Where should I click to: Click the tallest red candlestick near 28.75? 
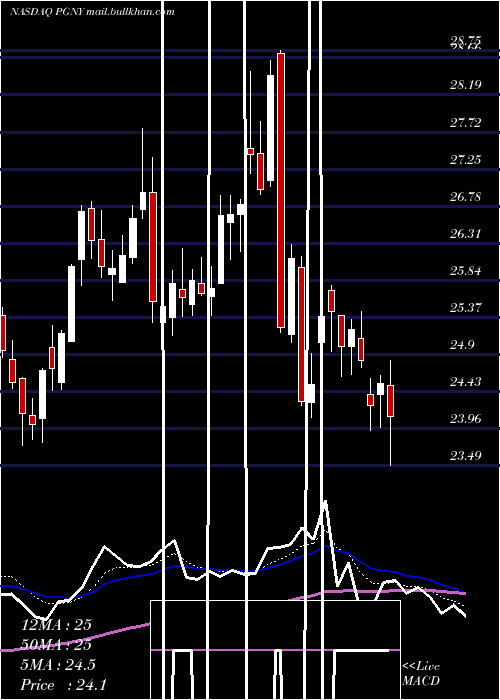pos(281,190)
